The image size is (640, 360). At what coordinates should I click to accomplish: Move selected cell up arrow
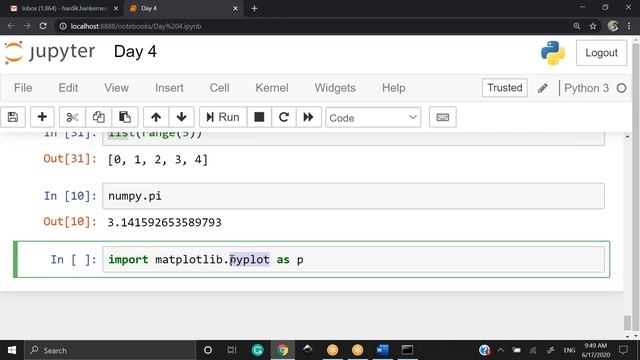pos(156,117)
